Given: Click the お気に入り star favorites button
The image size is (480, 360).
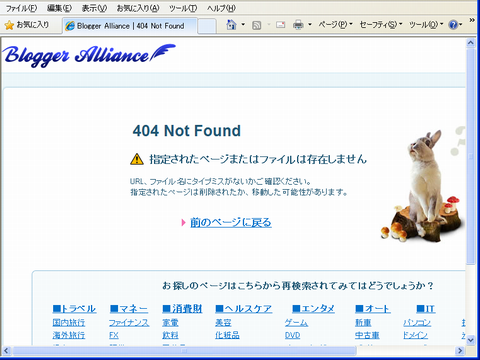Looking at the screenshot, I should point(27,25).
